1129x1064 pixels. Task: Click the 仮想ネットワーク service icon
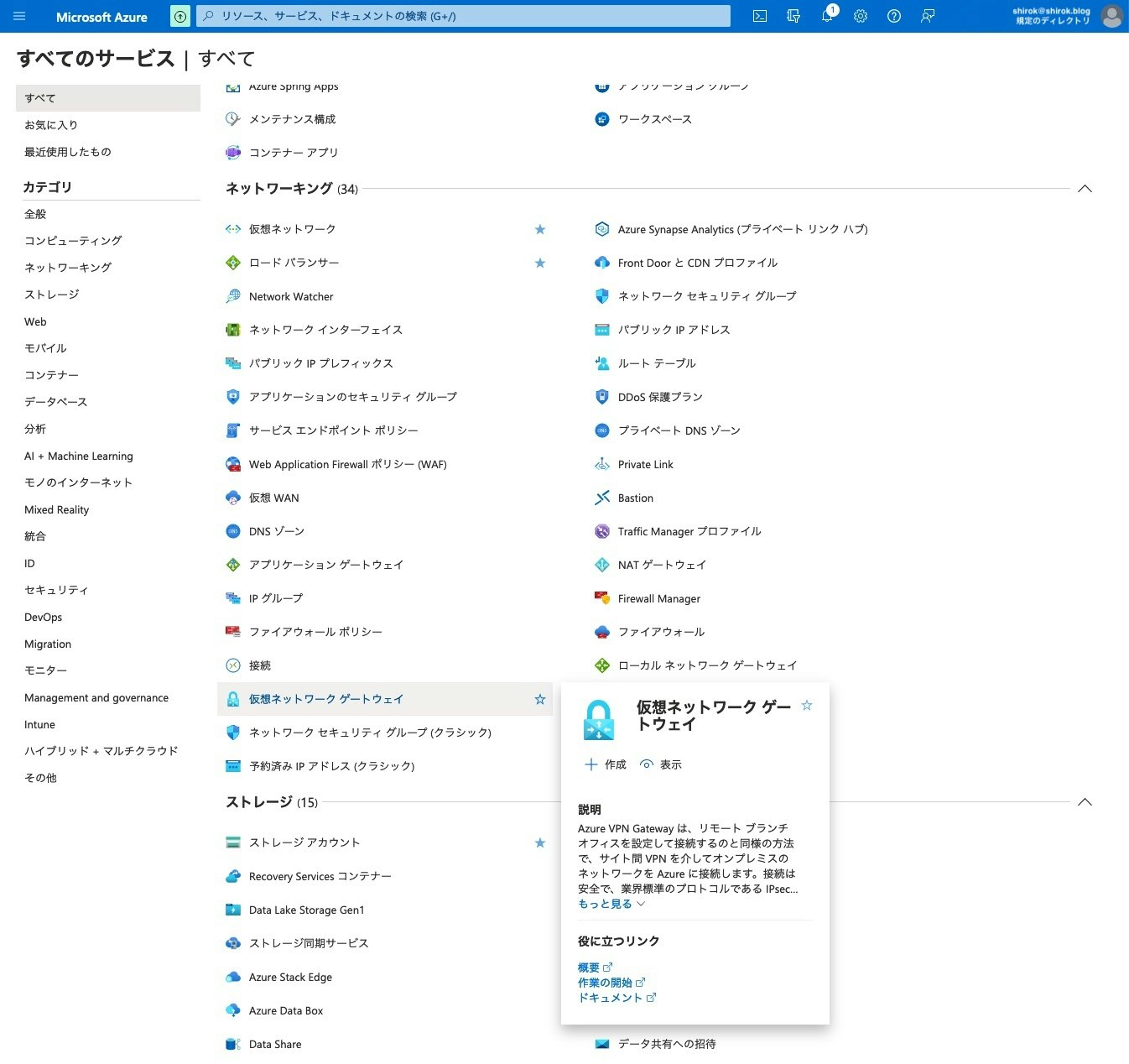[233, 229]
